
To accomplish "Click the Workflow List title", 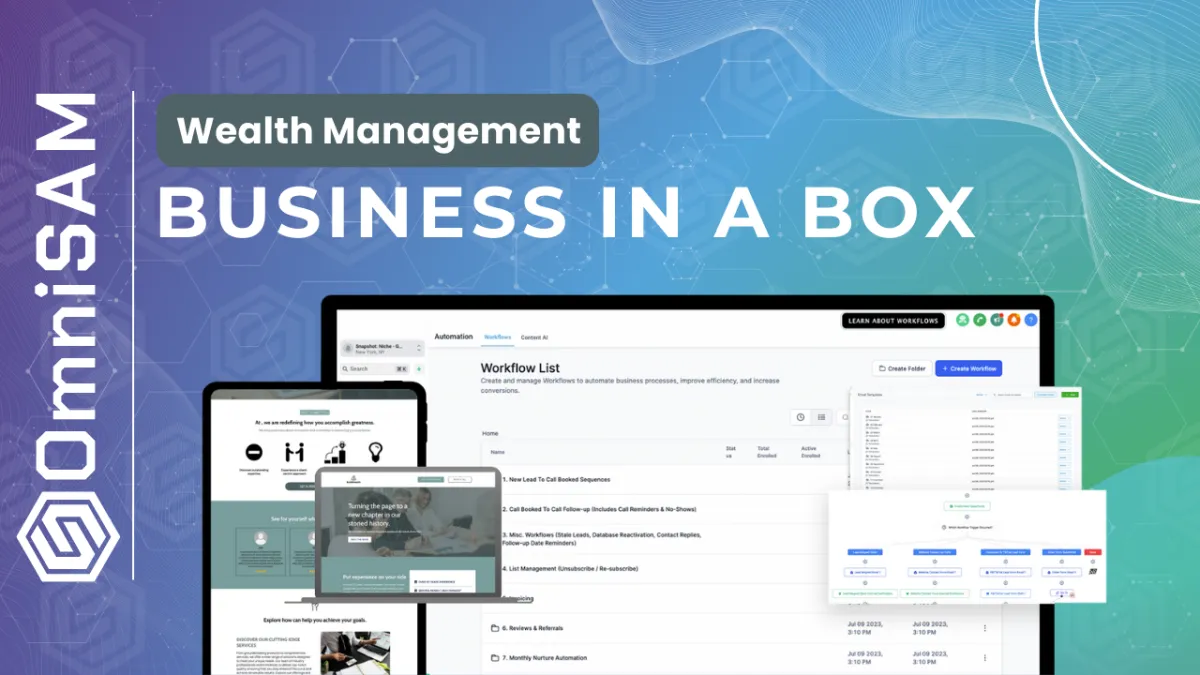I will coord(520,368).
